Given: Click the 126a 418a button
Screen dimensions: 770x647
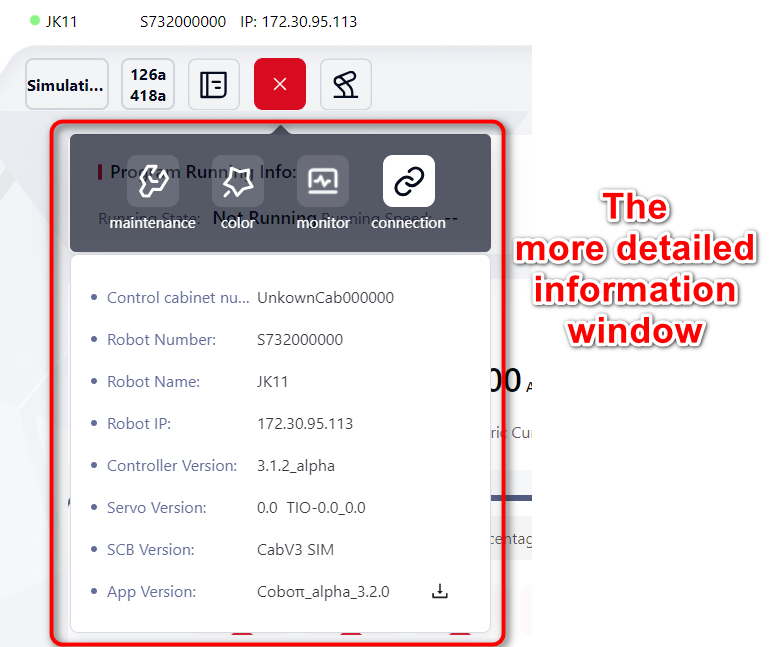Looking at the screenshot, I should coord(148,85).
